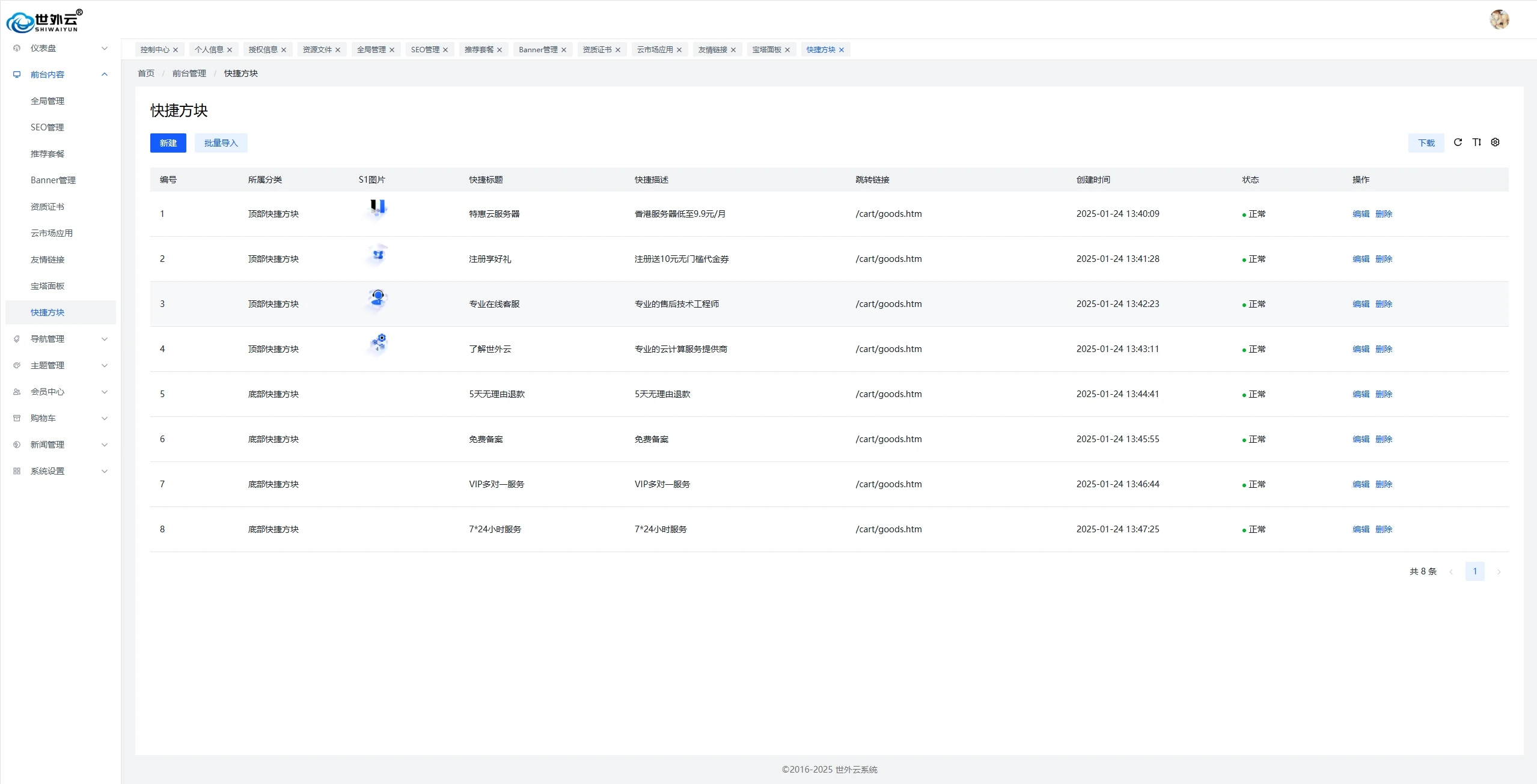The width and height of the screenshot is (1537, 784).
Task: Open the table density icon
Action: click(1476, 142)
